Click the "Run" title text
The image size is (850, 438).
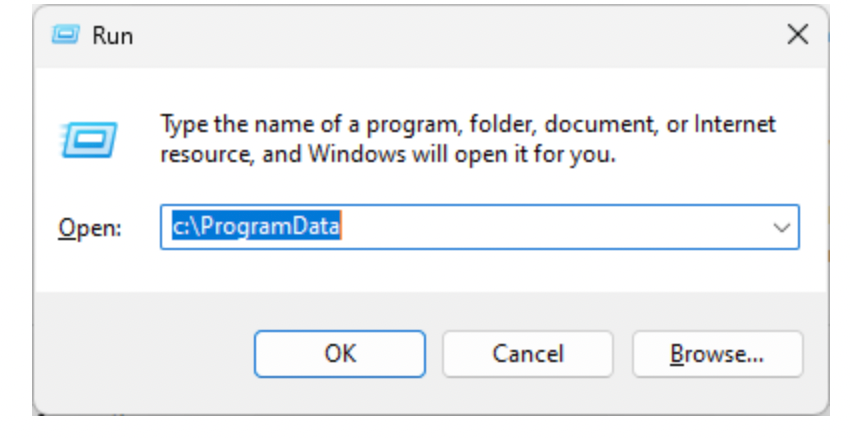coord(113,36)
